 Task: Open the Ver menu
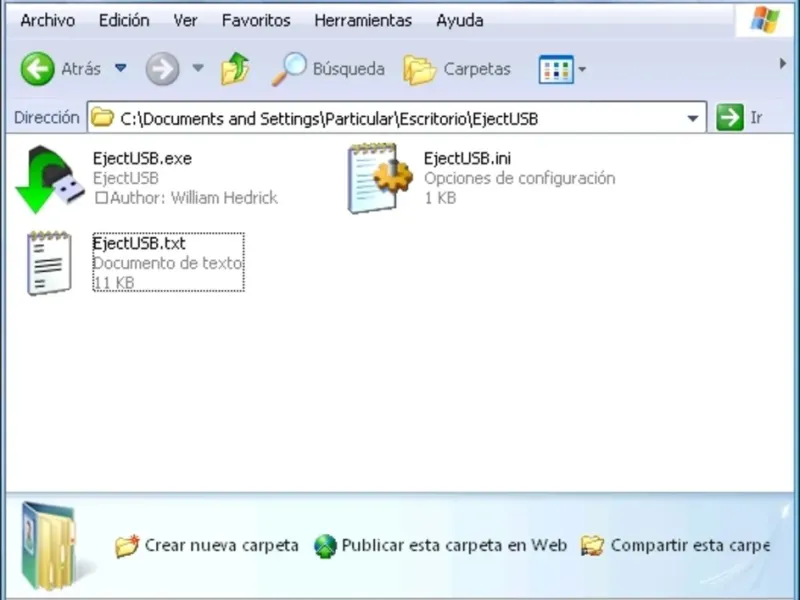[x=185, y=20]
